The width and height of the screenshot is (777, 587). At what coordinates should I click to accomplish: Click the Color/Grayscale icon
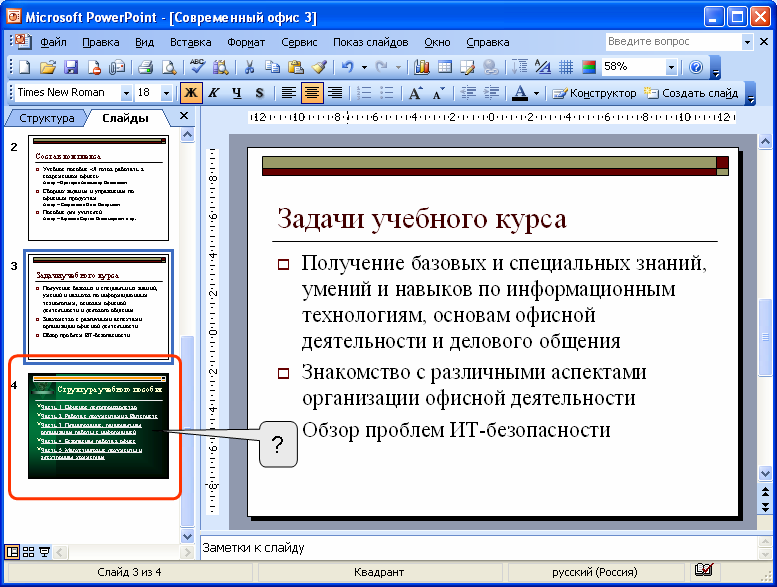589,67
